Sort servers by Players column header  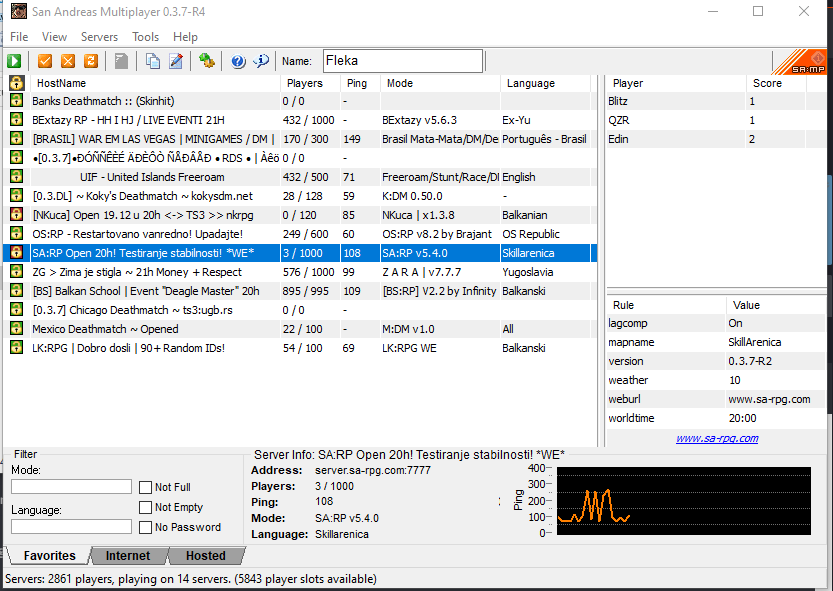[x=310, y=83]
